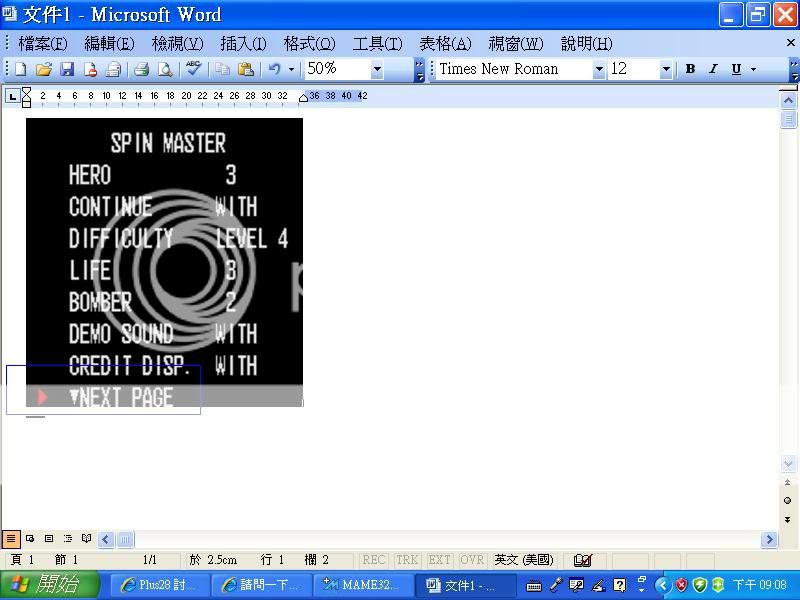This screenshot has height=600, width=800.
Task: Click the Paste clipboard icon
Action: (246, 69)
